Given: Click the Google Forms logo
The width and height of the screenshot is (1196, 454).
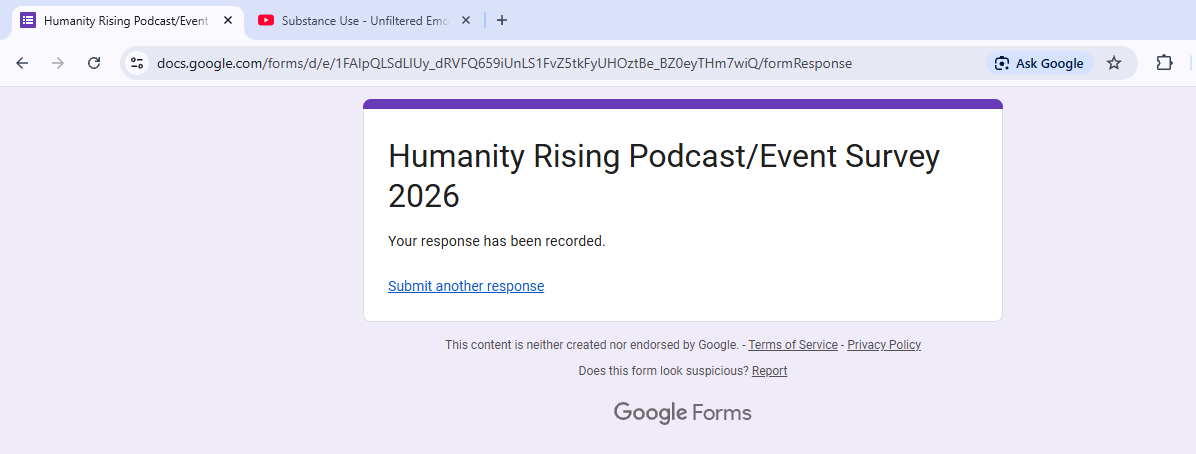Looking at the screenshot, I should [x=682, y=412].
